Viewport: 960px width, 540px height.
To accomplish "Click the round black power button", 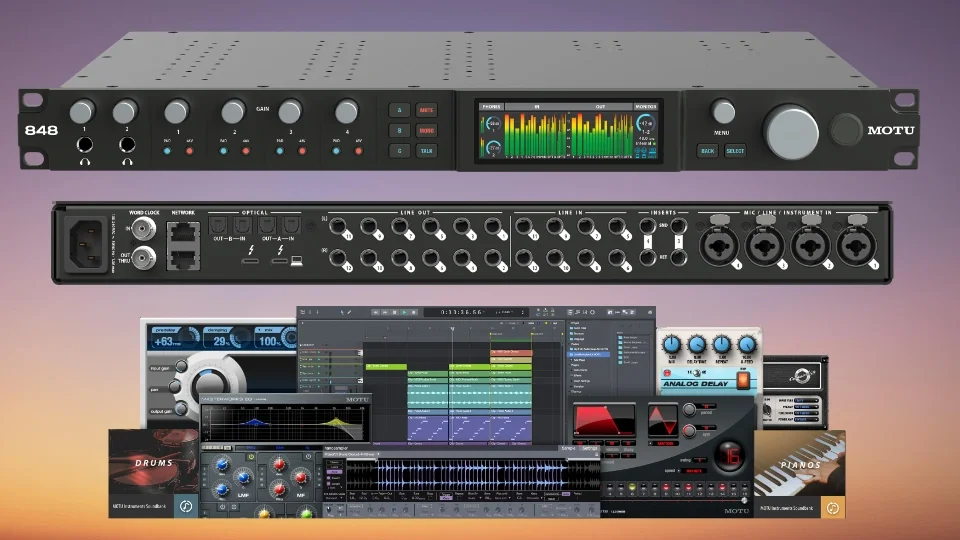I will coord(846,130).
